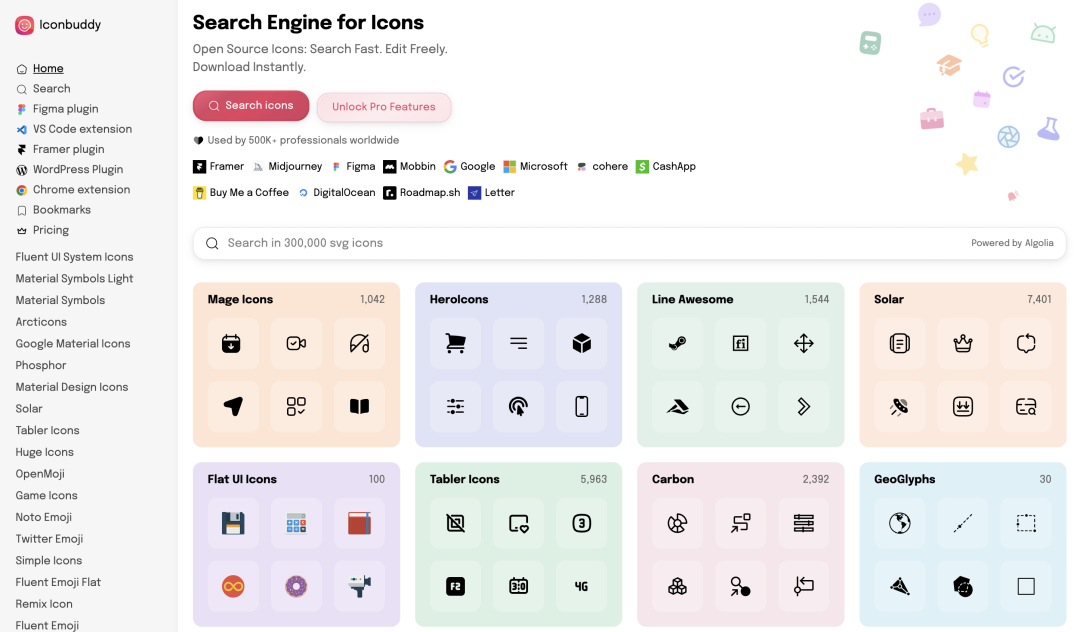Viewport: 1080px width, 632px height.
Task: Select the cube icon in HeroIcons
Action: tap(582, 343)
